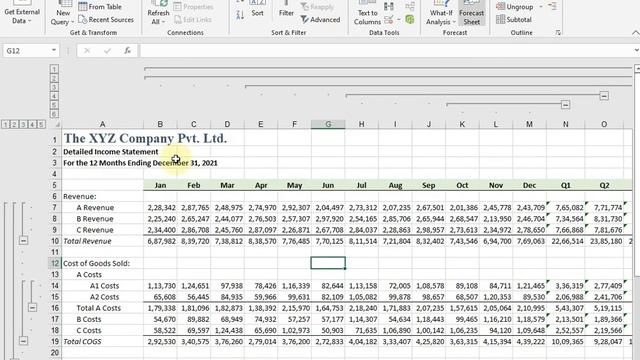This screenshot has height=360, width=640.
Task: Click the Ungroup button
Action: point(515,7)
